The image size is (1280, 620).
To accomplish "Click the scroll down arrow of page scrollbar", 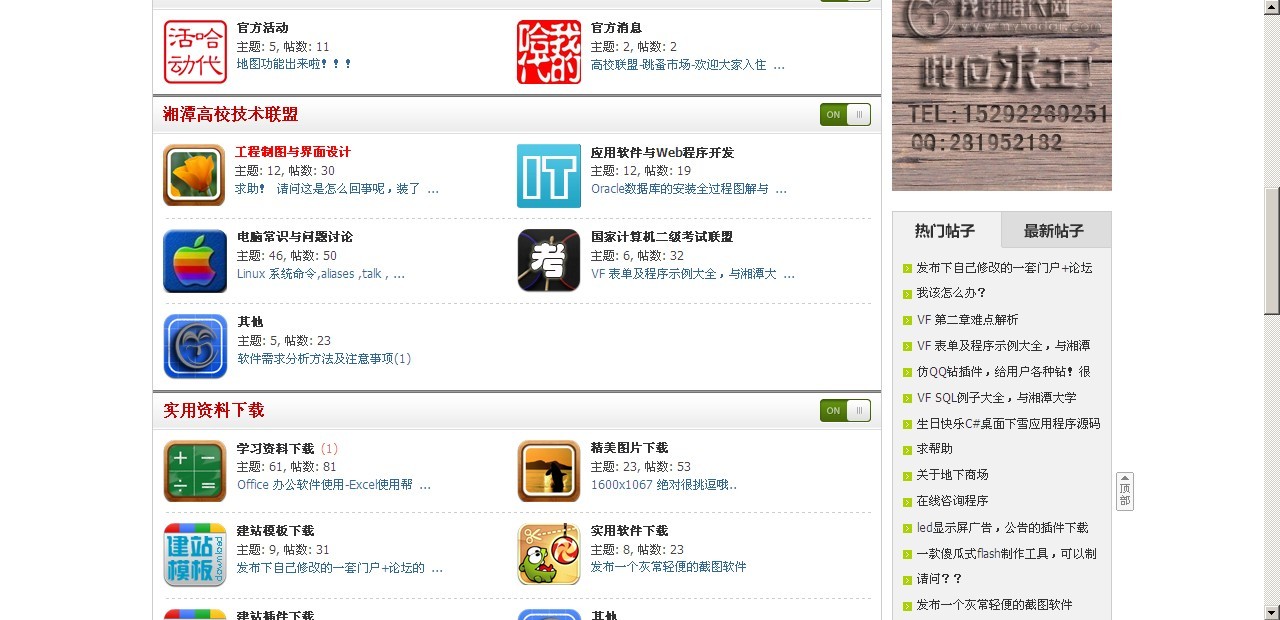I will (1272, 612).
